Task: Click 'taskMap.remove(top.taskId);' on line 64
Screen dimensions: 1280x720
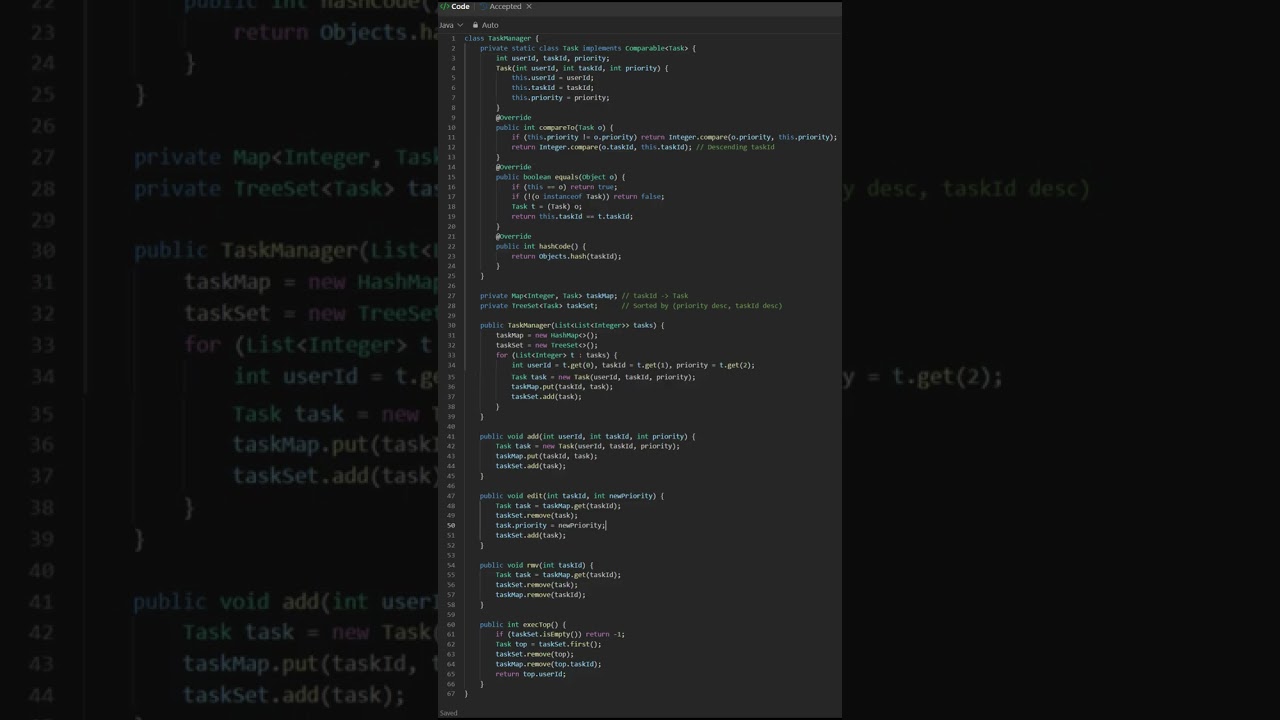Action: point(549,664)
